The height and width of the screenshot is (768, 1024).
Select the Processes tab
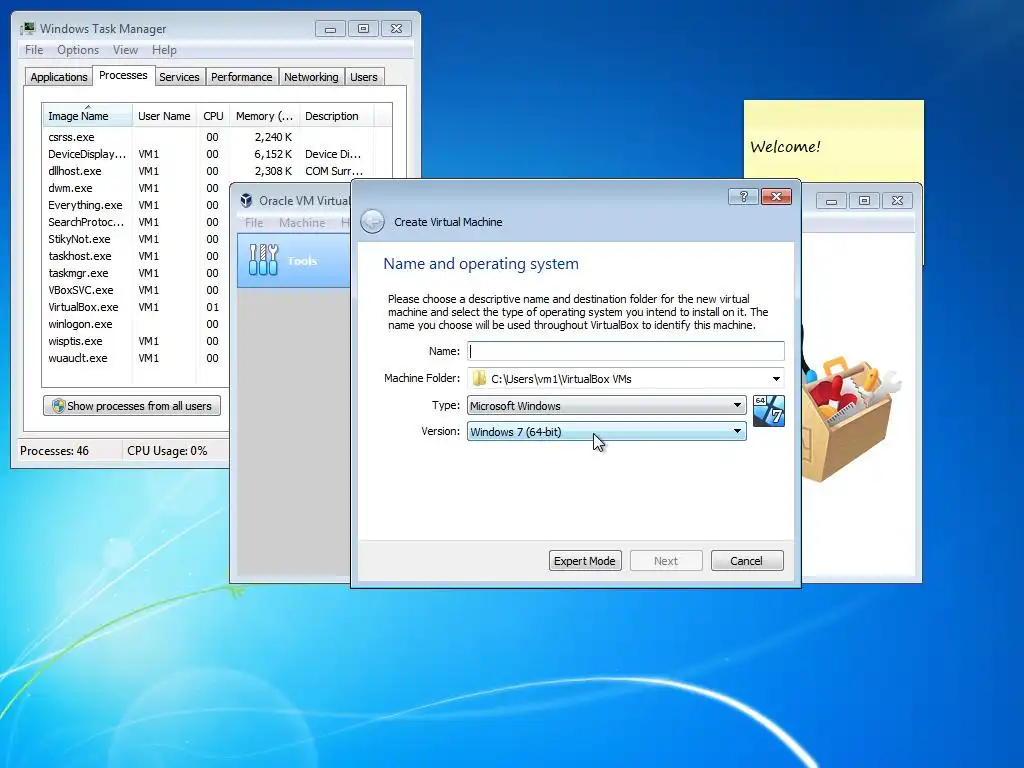tap(123, 75)
